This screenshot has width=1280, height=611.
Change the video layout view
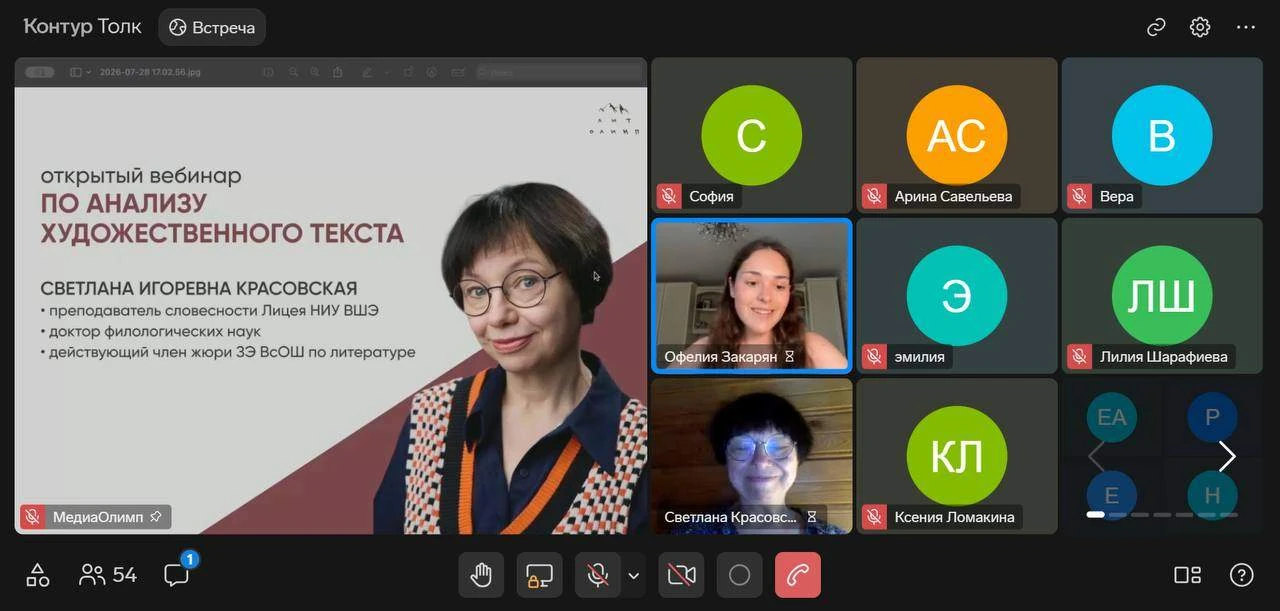[1187, 575]
